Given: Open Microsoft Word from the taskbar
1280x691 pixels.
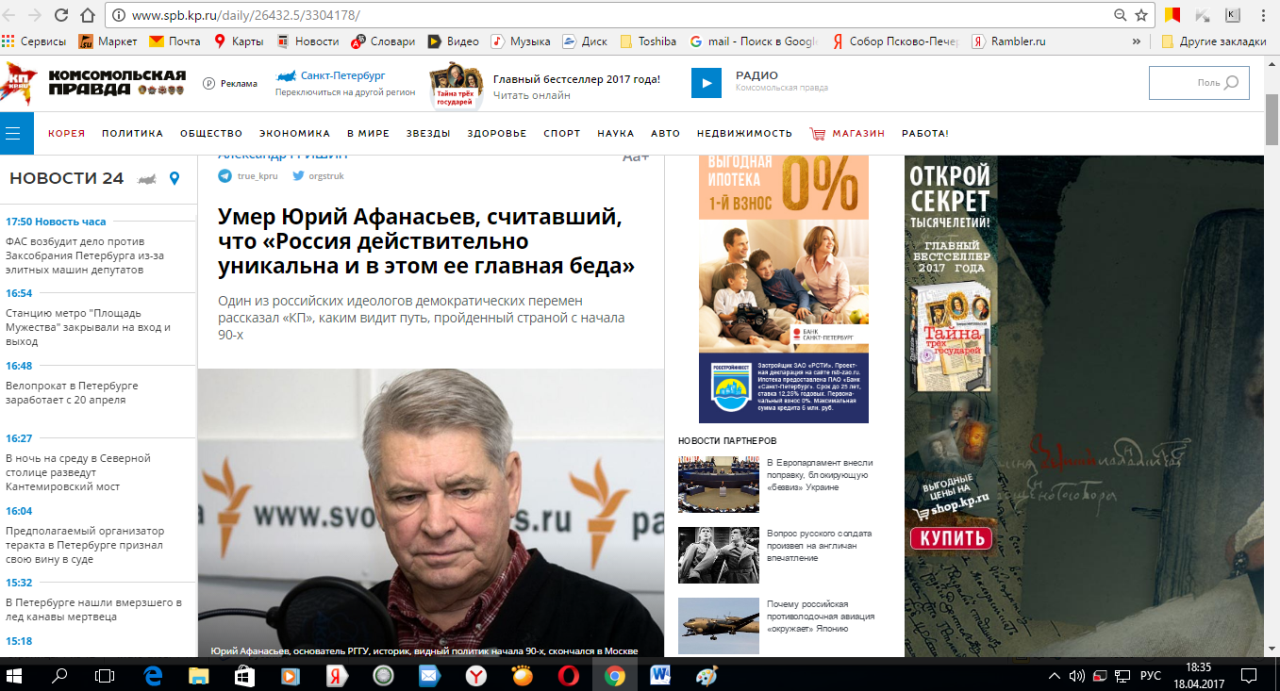Looking at the screenshot, I should (x=660, y=676).
